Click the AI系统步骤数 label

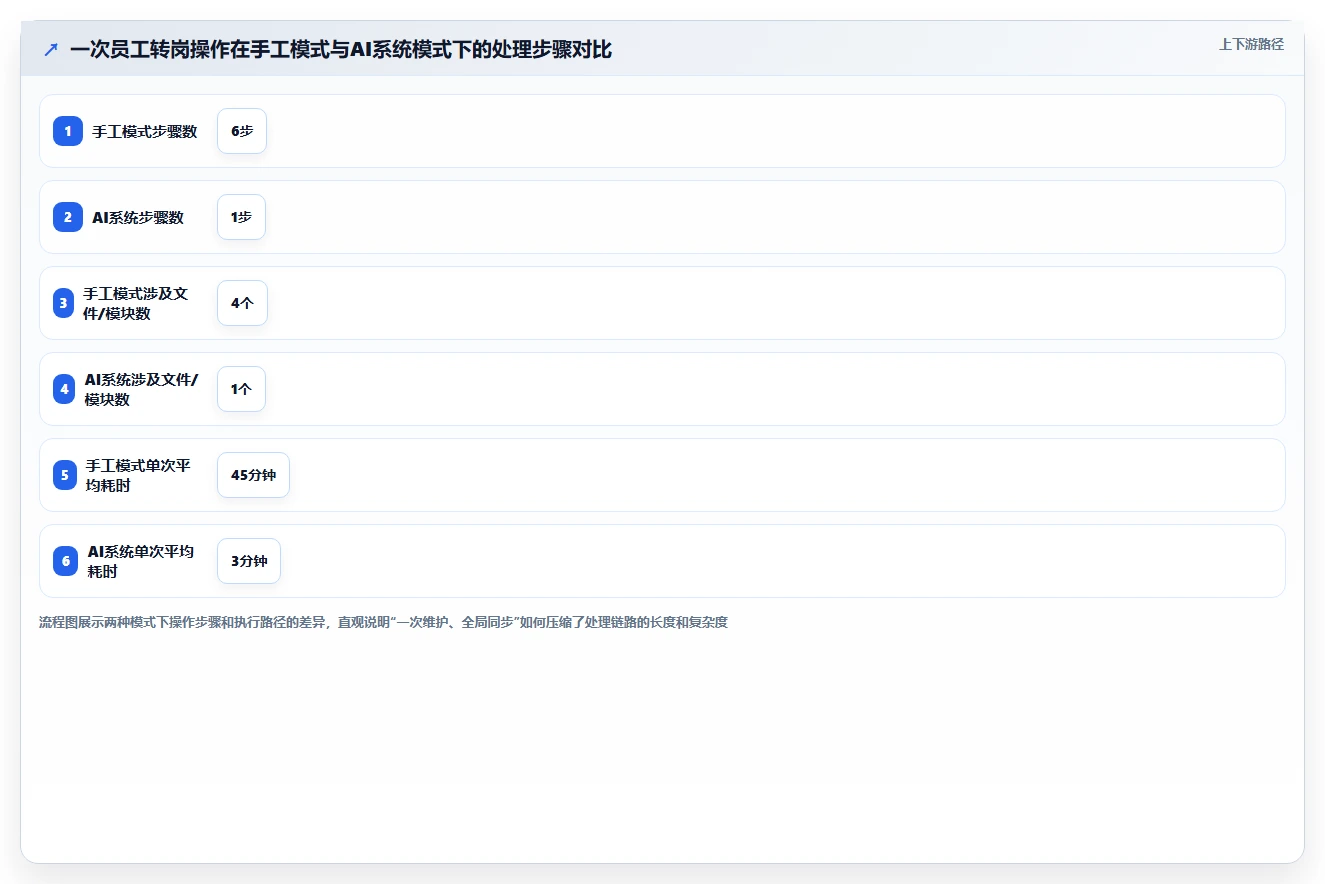tap(138, 217)
